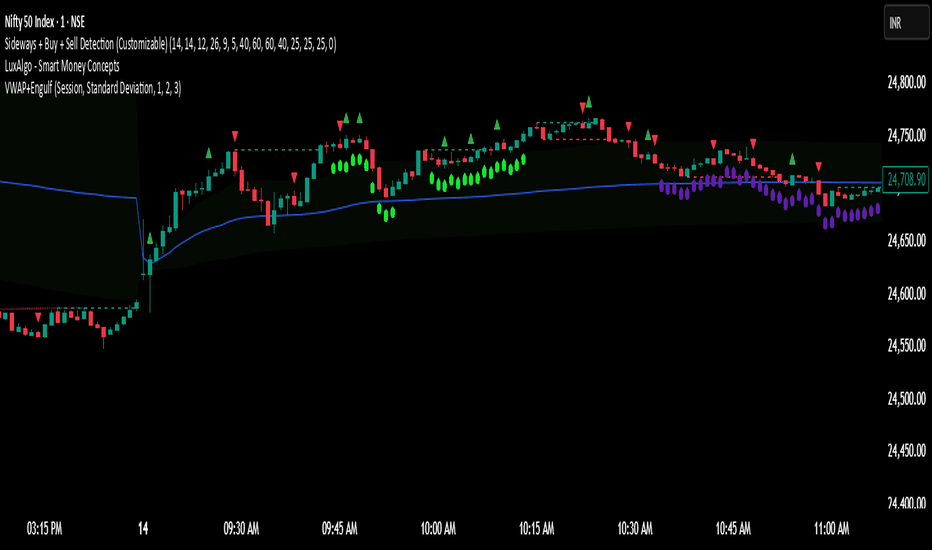Click the 11:00 AM time axis label

[832, 528]
